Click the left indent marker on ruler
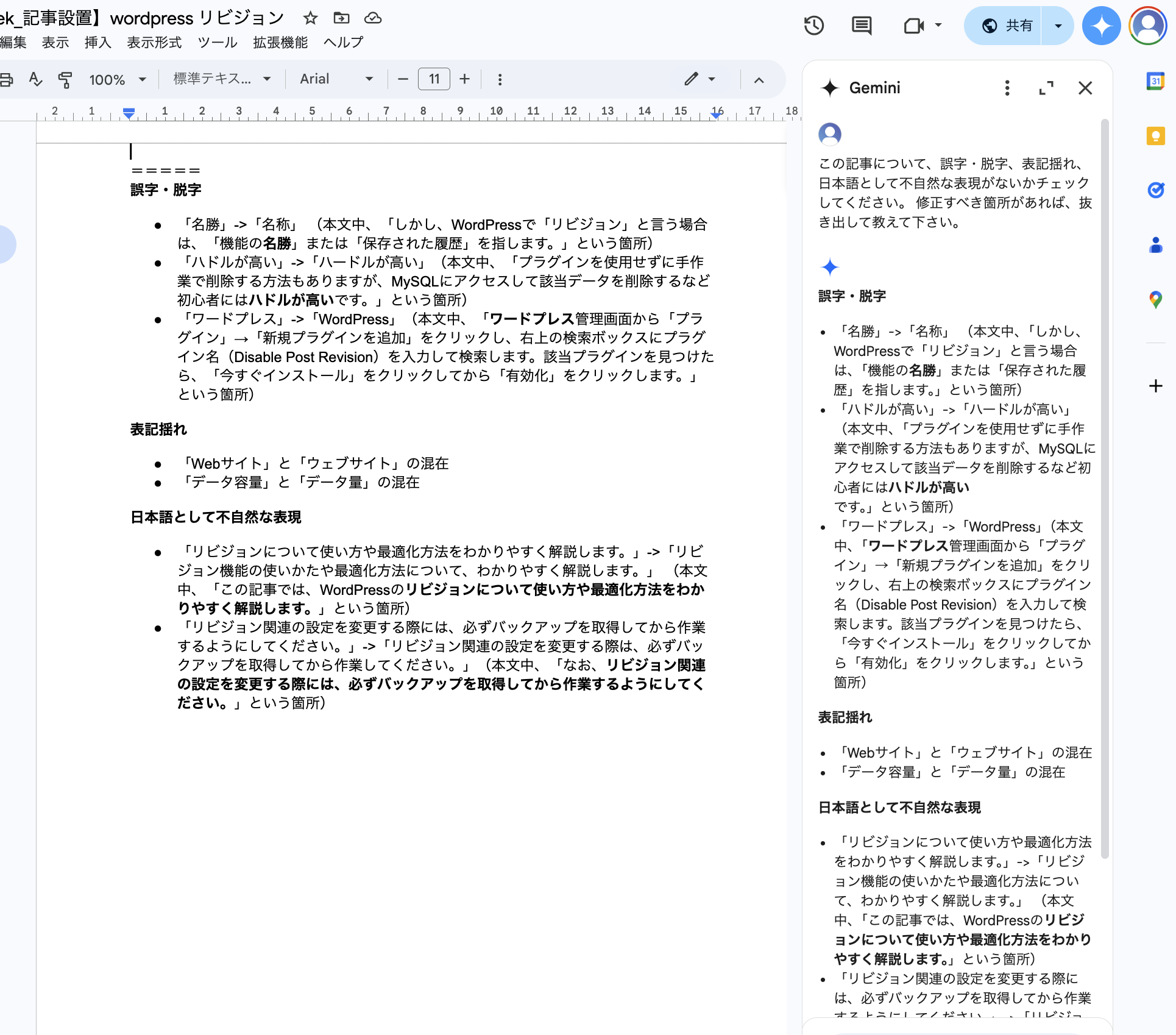Viewport: 1176px width, 1035px height. pyautogui.click(x=129, y=114)
